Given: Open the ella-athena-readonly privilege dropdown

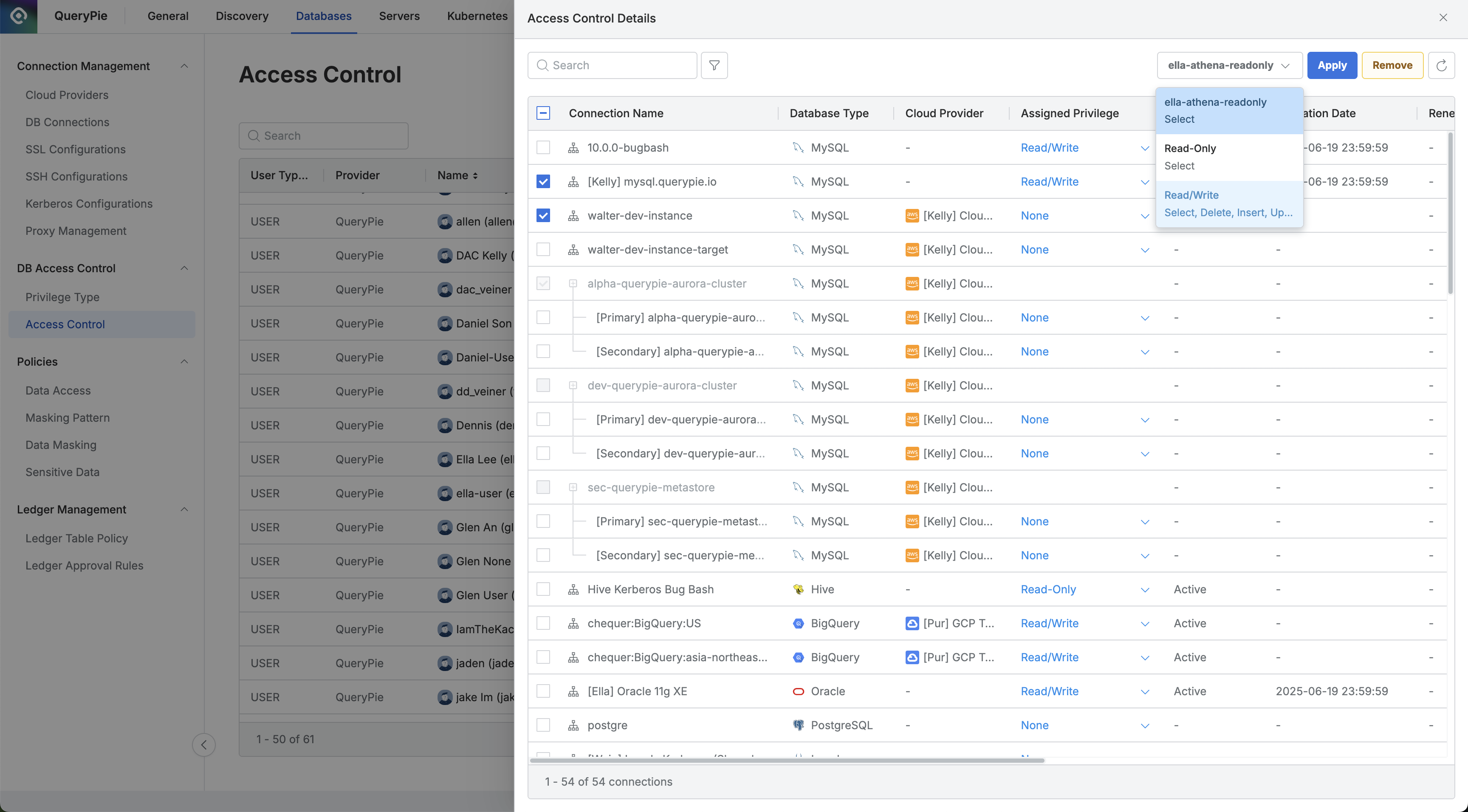Looking at the screenshot, I should pos(1229,65).
